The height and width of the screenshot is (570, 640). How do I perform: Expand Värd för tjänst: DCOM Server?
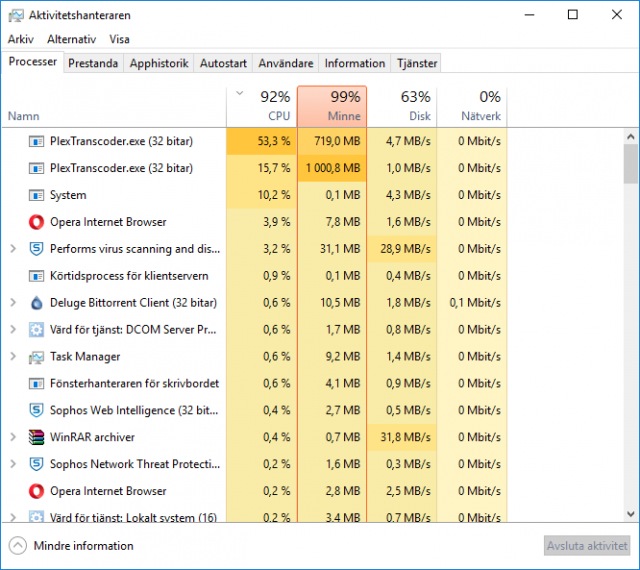click(13, 330)
